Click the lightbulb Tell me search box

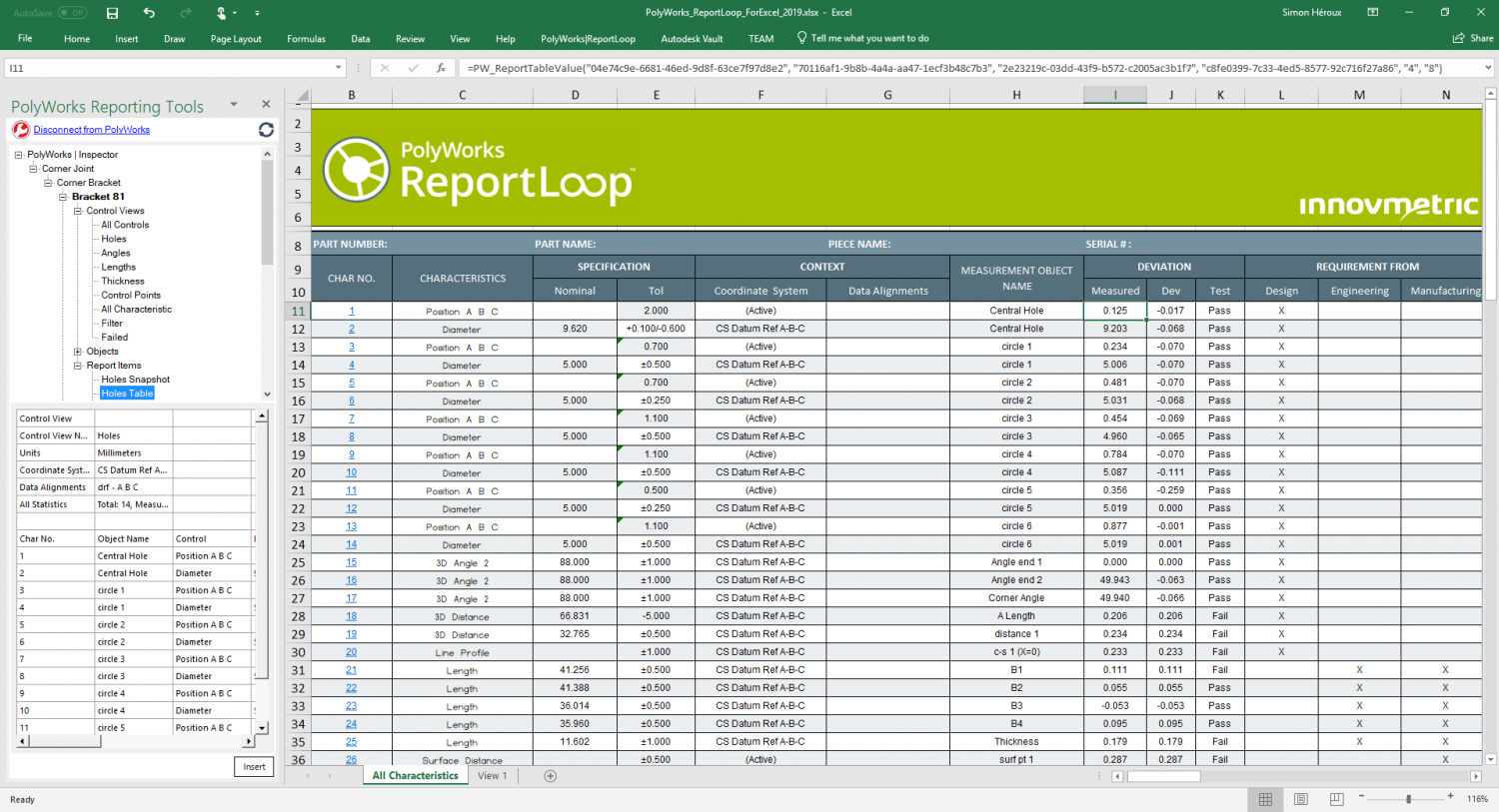(862, 38)
